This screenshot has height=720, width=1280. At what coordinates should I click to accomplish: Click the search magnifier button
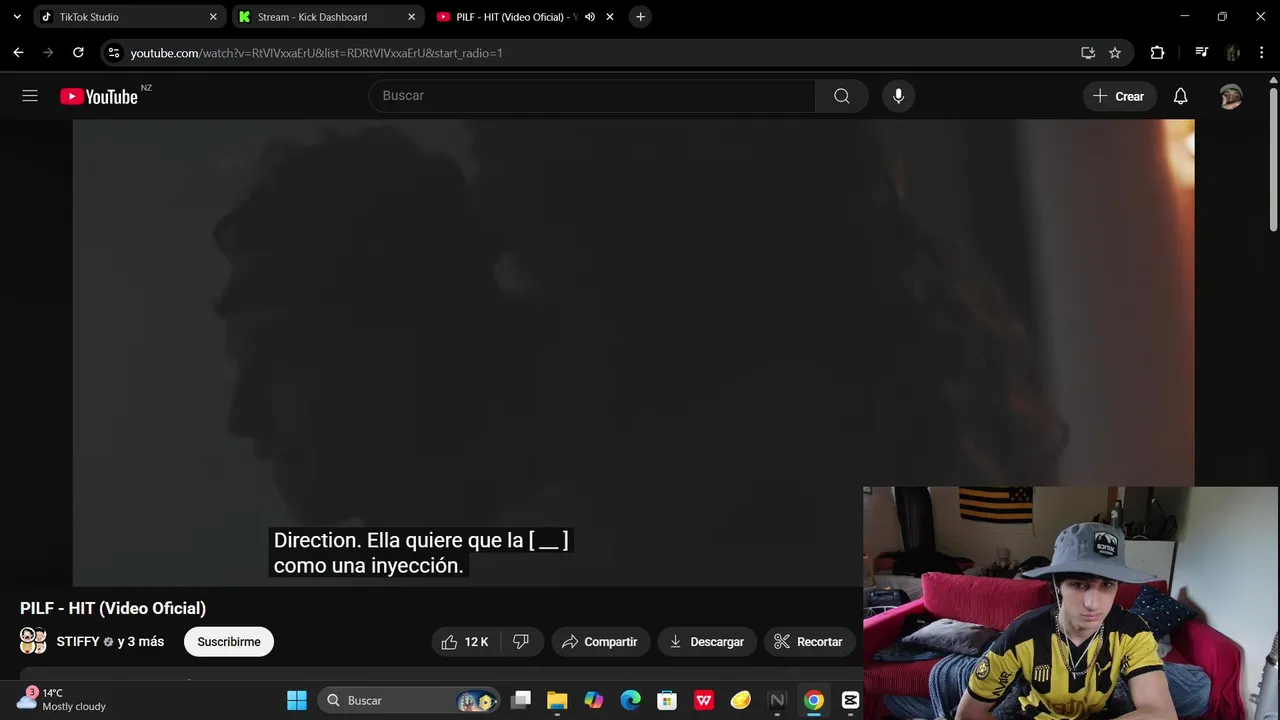tap(842, 96)
